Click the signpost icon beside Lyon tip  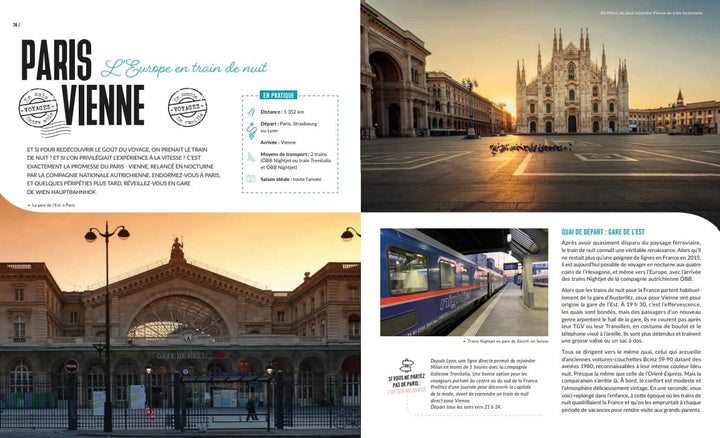click(x=407, y=367)
